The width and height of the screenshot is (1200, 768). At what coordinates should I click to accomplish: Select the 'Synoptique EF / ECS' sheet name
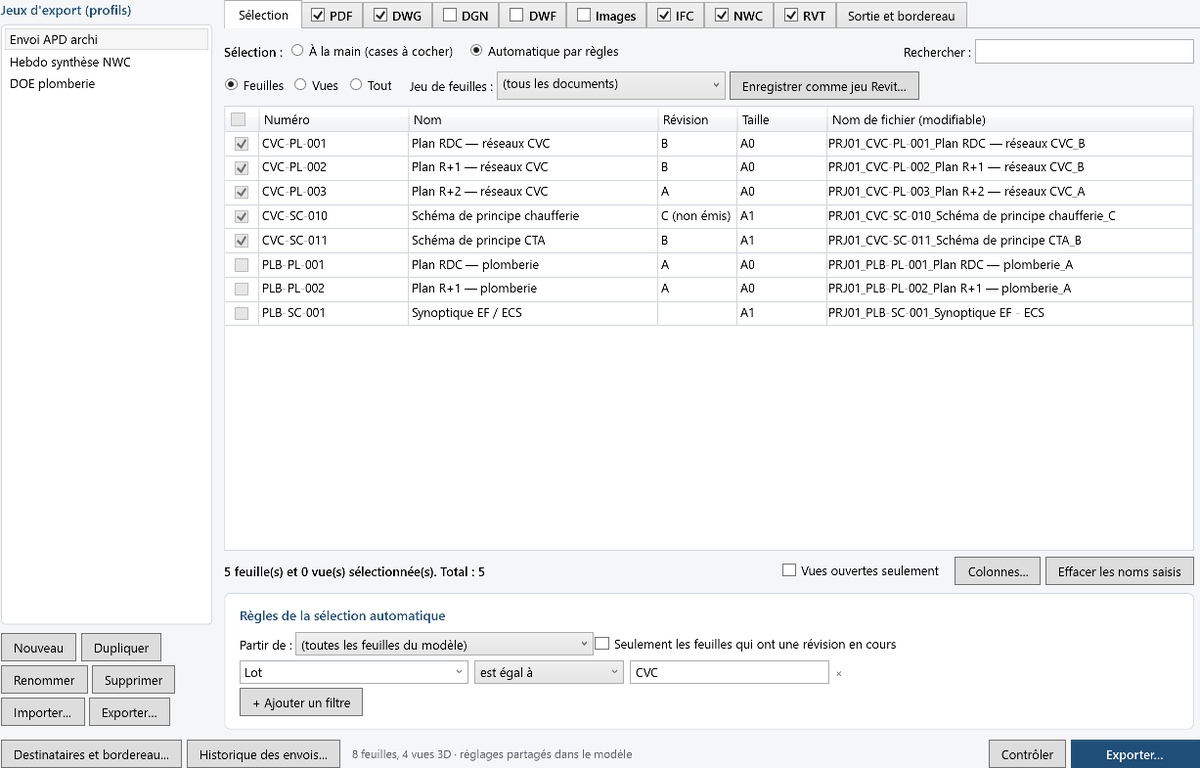(467, 313)
